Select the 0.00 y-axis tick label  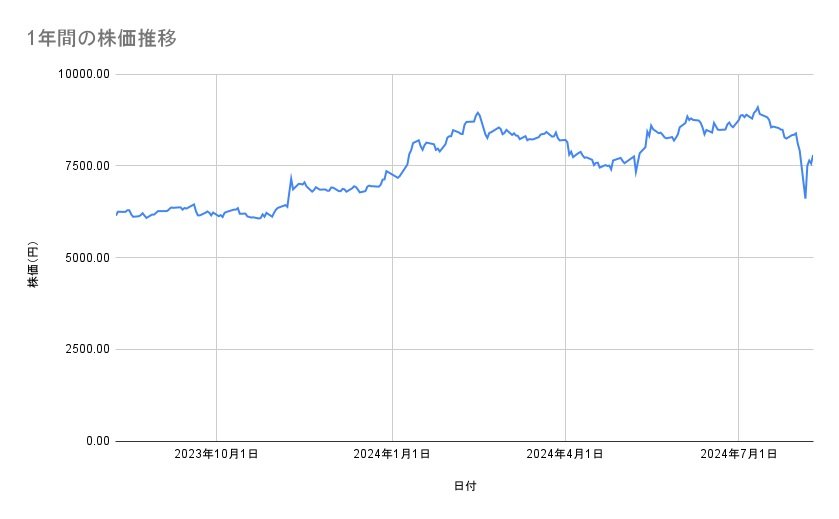click(95, 441)
